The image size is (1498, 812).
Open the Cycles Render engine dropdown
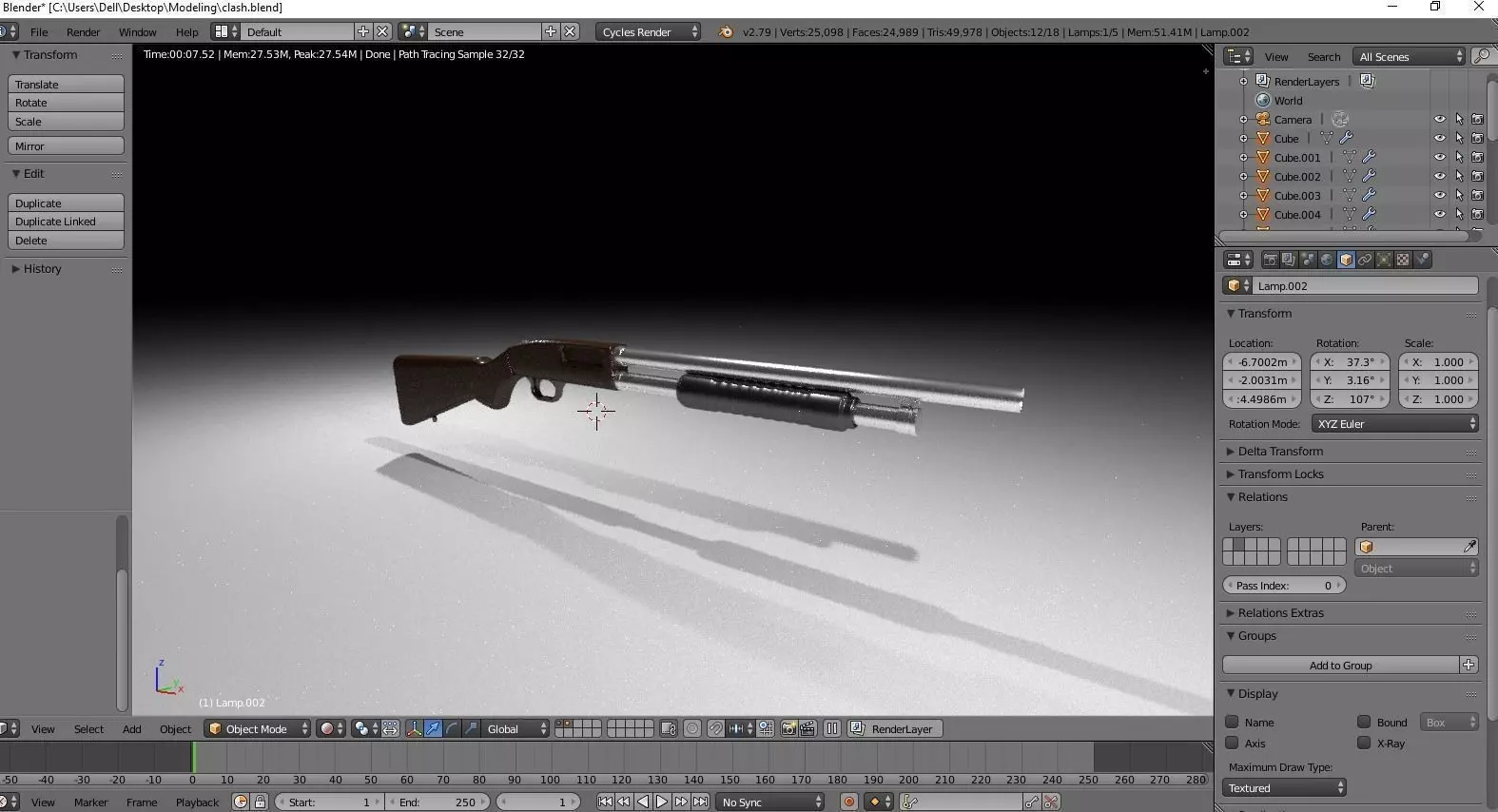(650, 31)
